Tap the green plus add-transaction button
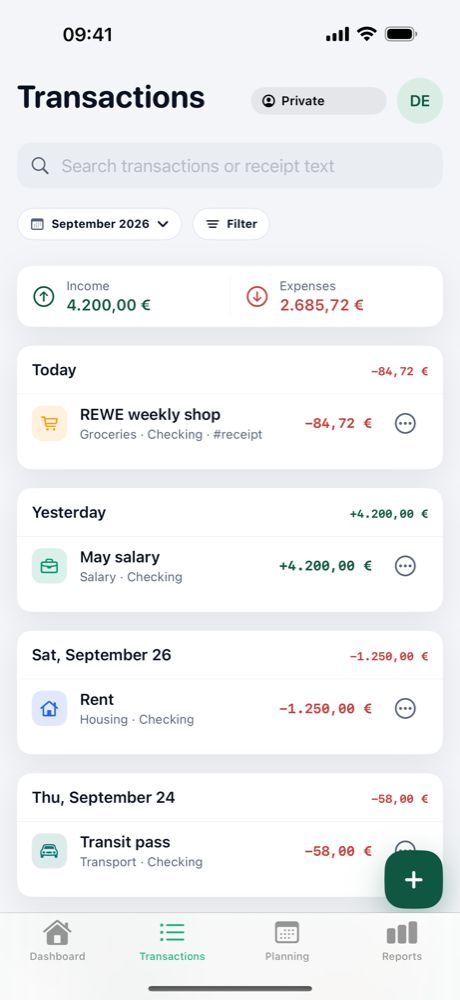 pos(413,879)
